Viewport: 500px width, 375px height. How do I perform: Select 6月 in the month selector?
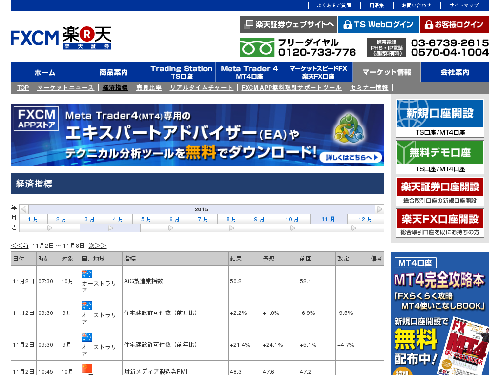(x=174, y=219)
